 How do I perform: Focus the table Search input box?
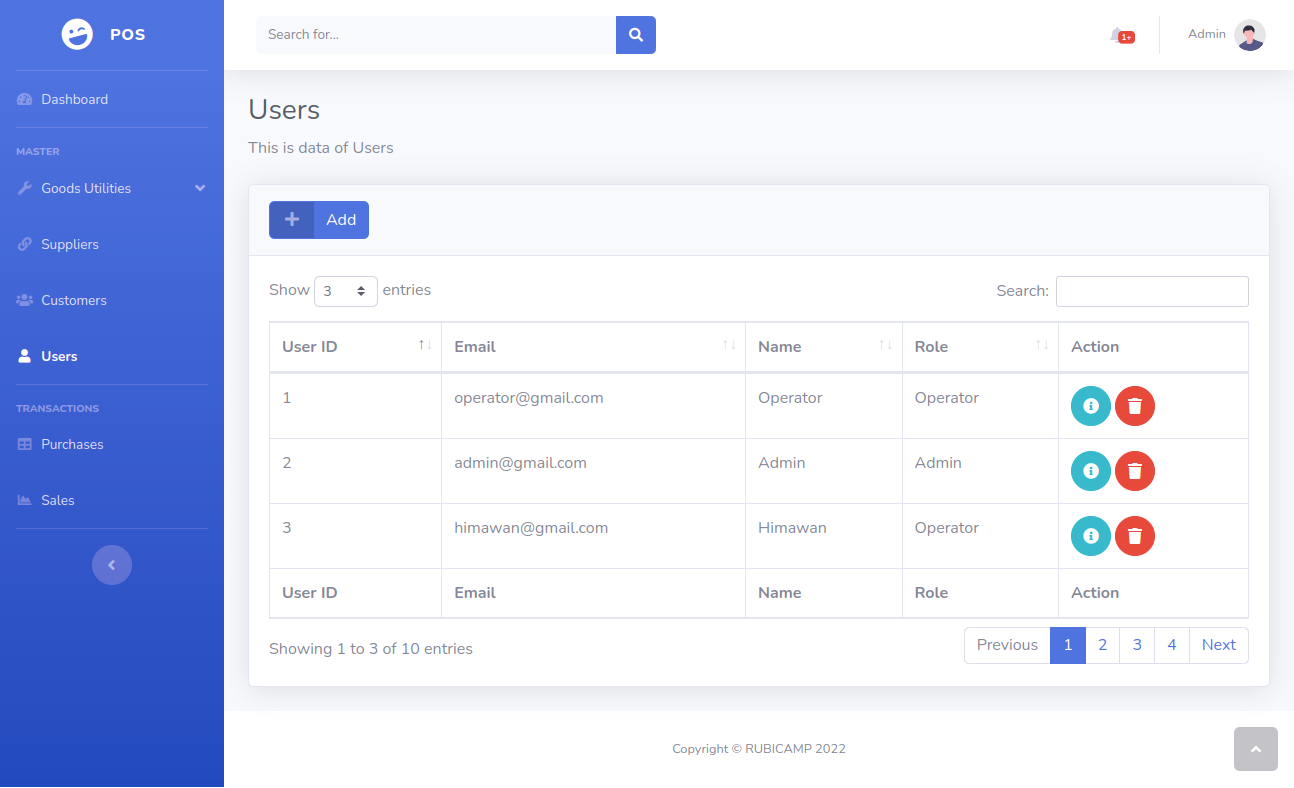(x=1152, y=291)
